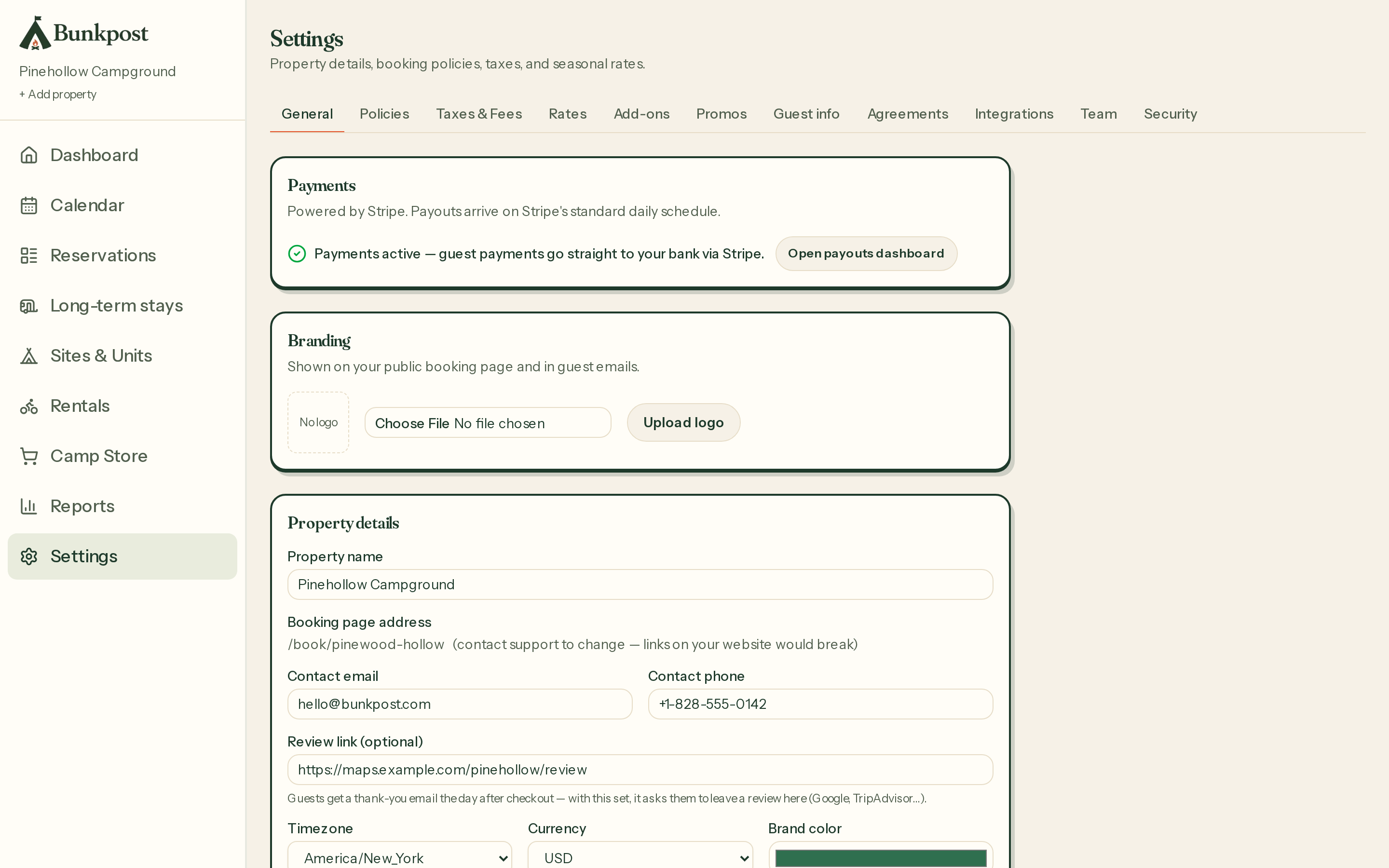Click the Settings gear icon
1389x868 pixels.
29,556
